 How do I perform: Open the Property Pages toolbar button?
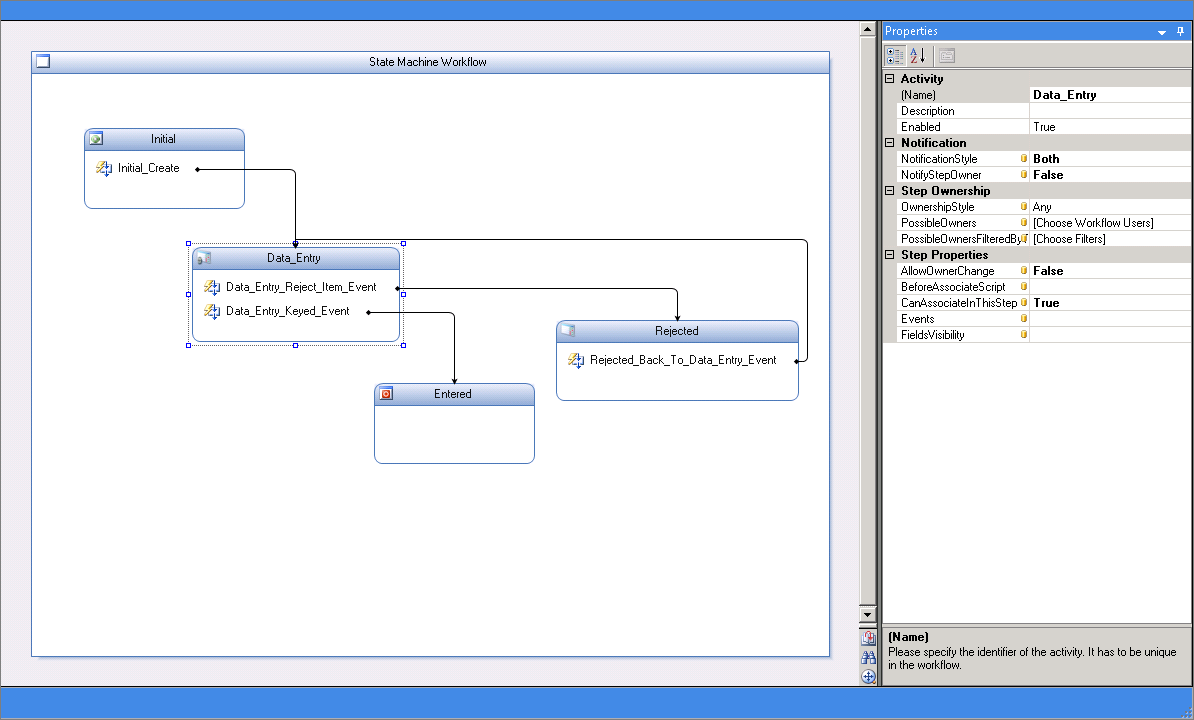pos(947,56)
